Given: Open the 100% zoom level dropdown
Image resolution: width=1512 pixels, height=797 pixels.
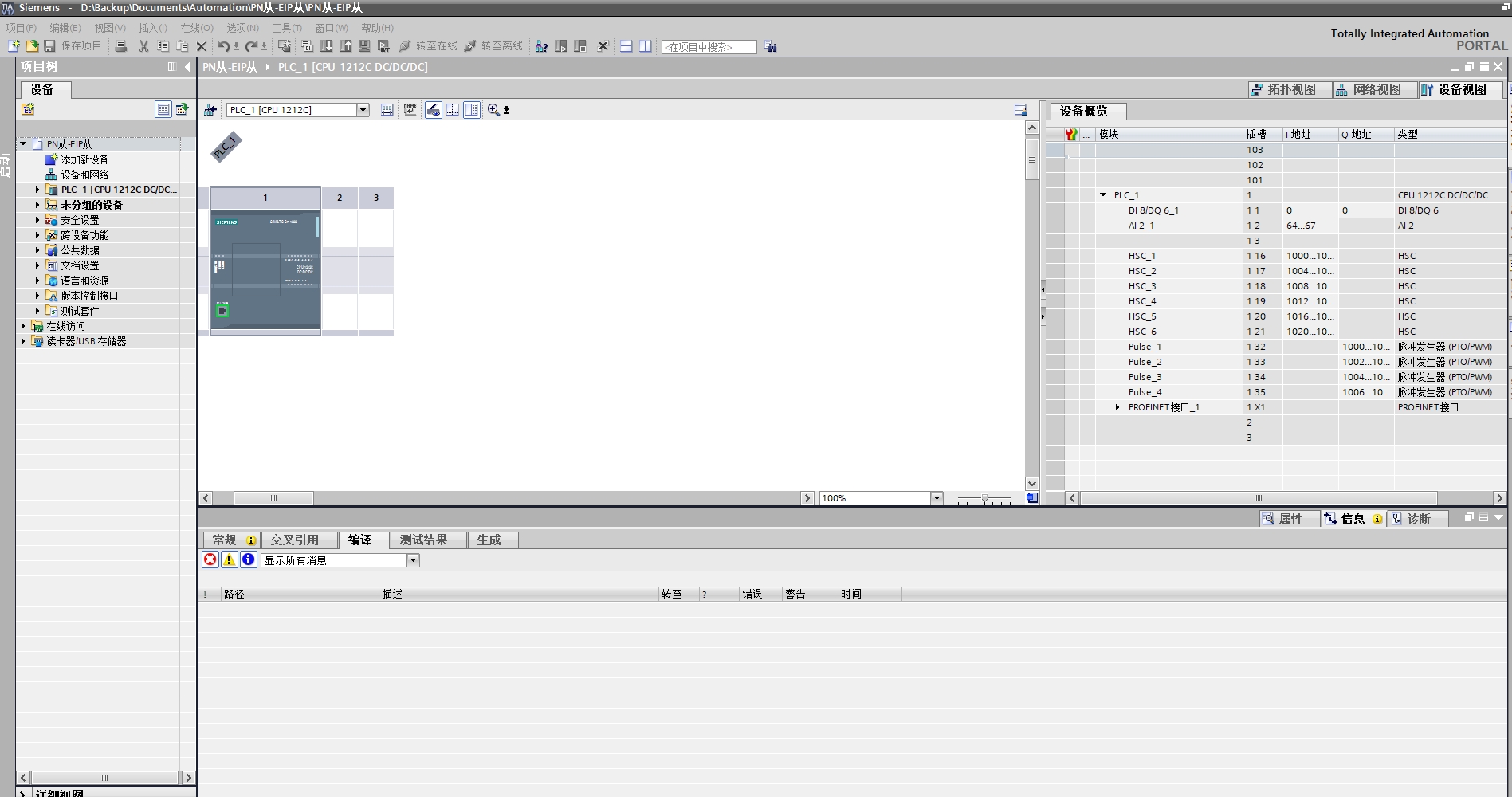Looking at the screenshot, I should [x=937, y=498].
